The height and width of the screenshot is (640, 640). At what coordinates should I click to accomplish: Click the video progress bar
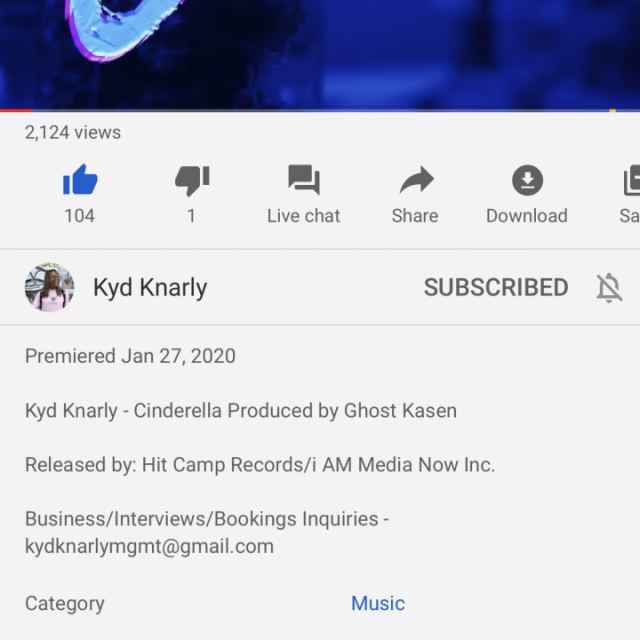click(x=320, y=110)
